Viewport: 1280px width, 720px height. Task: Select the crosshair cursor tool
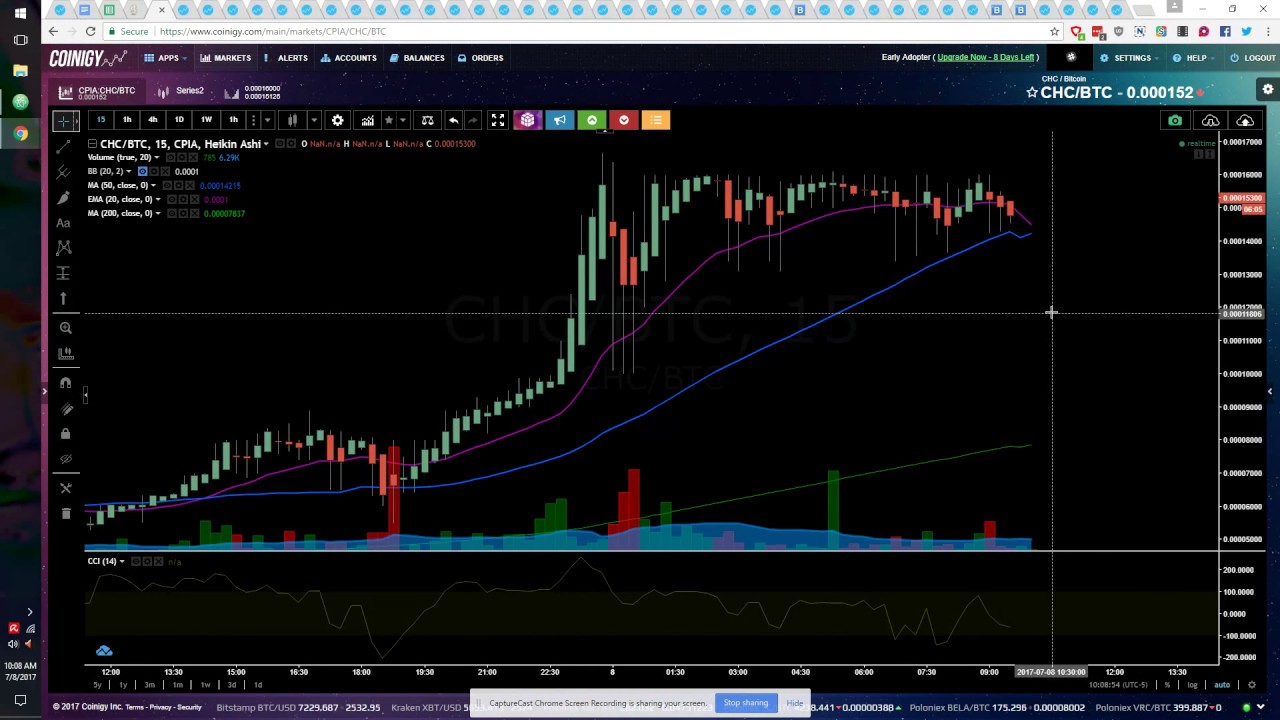(x=64, y=121)
